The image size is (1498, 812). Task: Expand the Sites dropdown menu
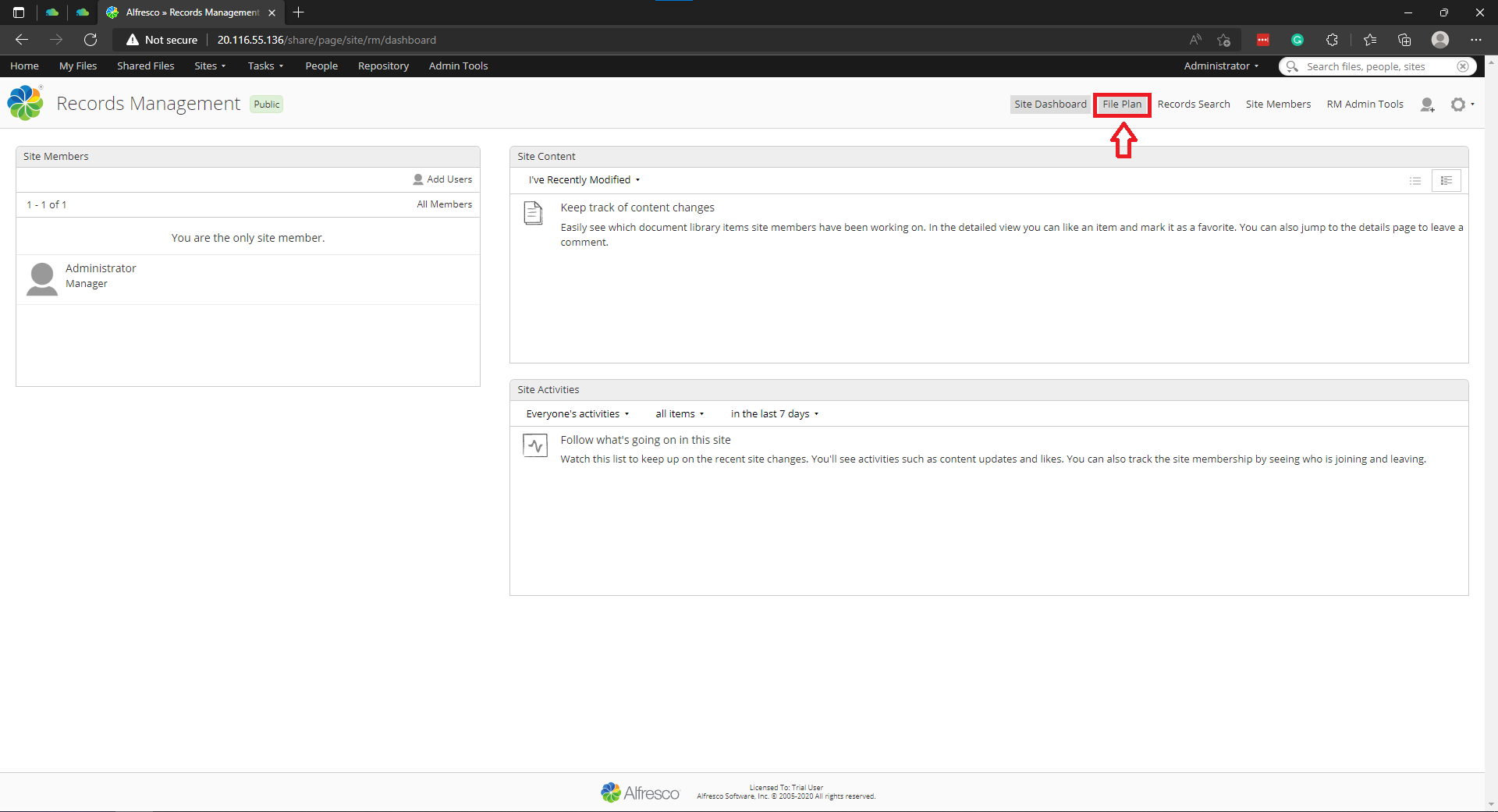[210, 66]
